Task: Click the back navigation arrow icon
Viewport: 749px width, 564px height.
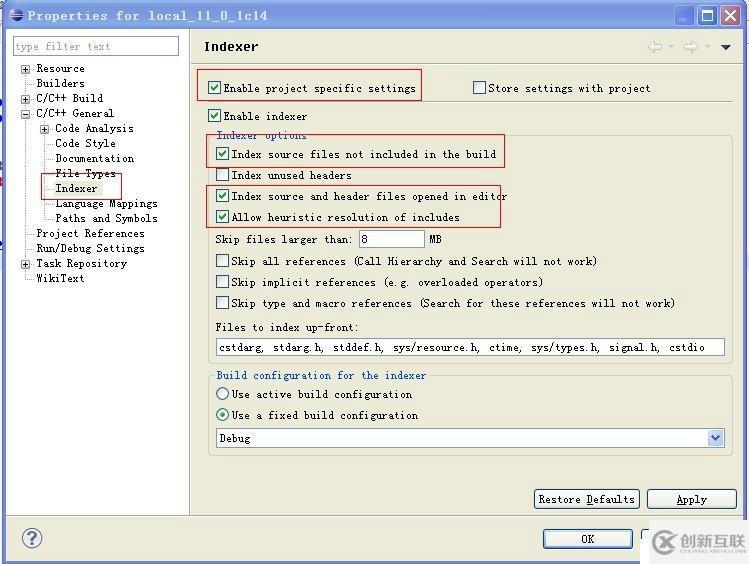Action: (x=655, y=46)
